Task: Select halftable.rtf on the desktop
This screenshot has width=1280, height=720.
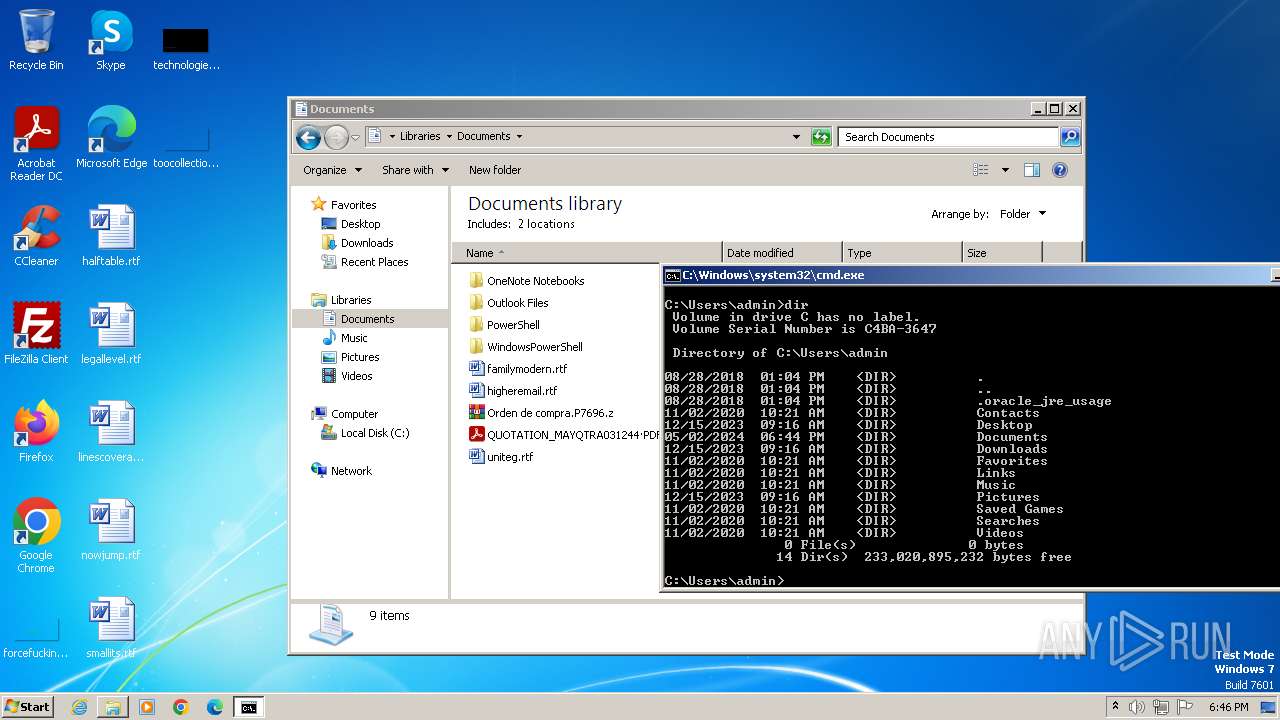Action: click(110, 236)
